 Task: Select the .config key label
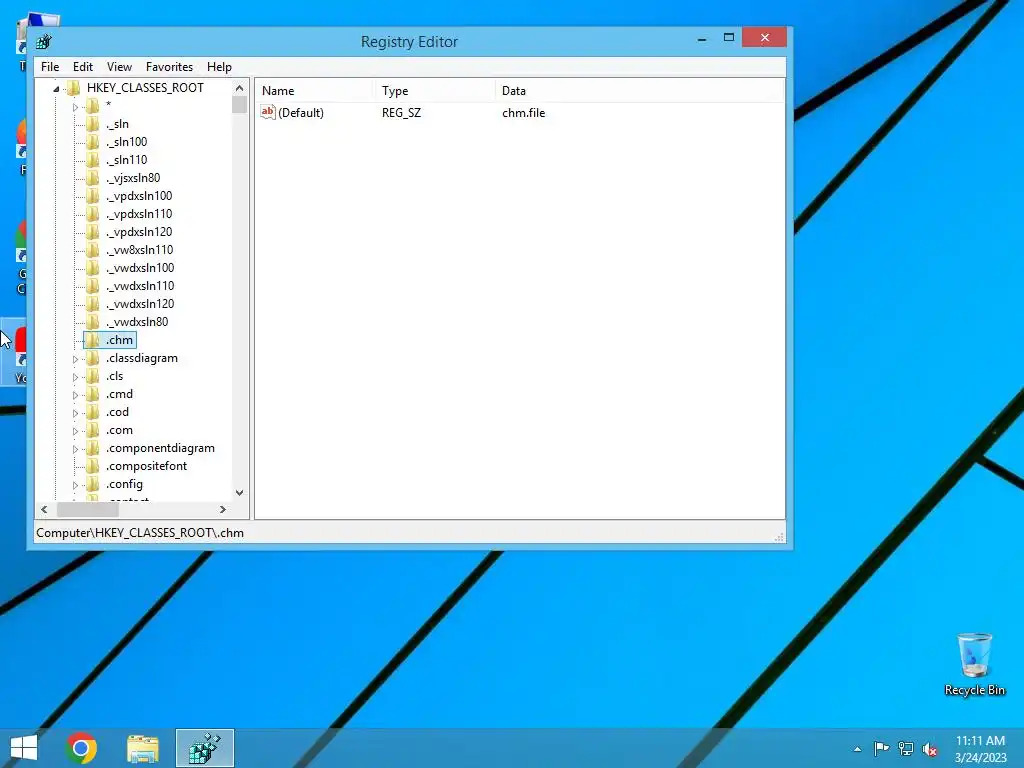(124, 484)
